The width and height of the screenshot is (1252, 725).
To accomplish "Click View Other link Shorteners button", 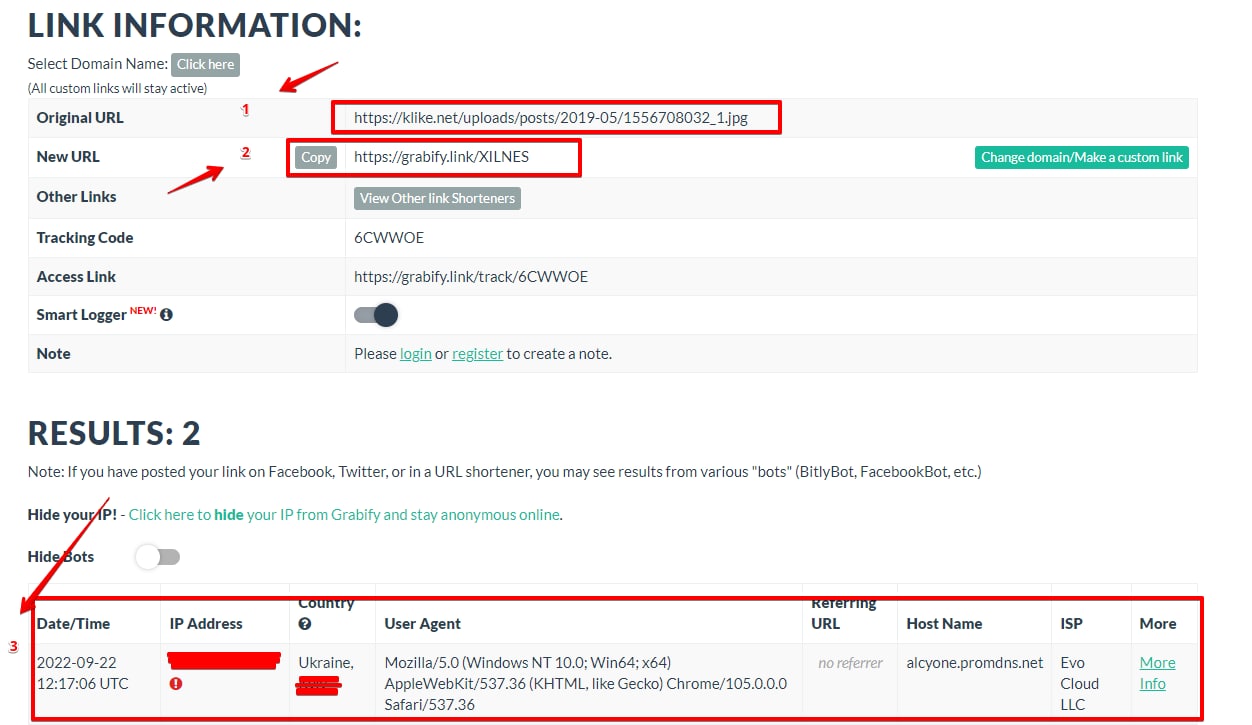I will coord(437,198).
